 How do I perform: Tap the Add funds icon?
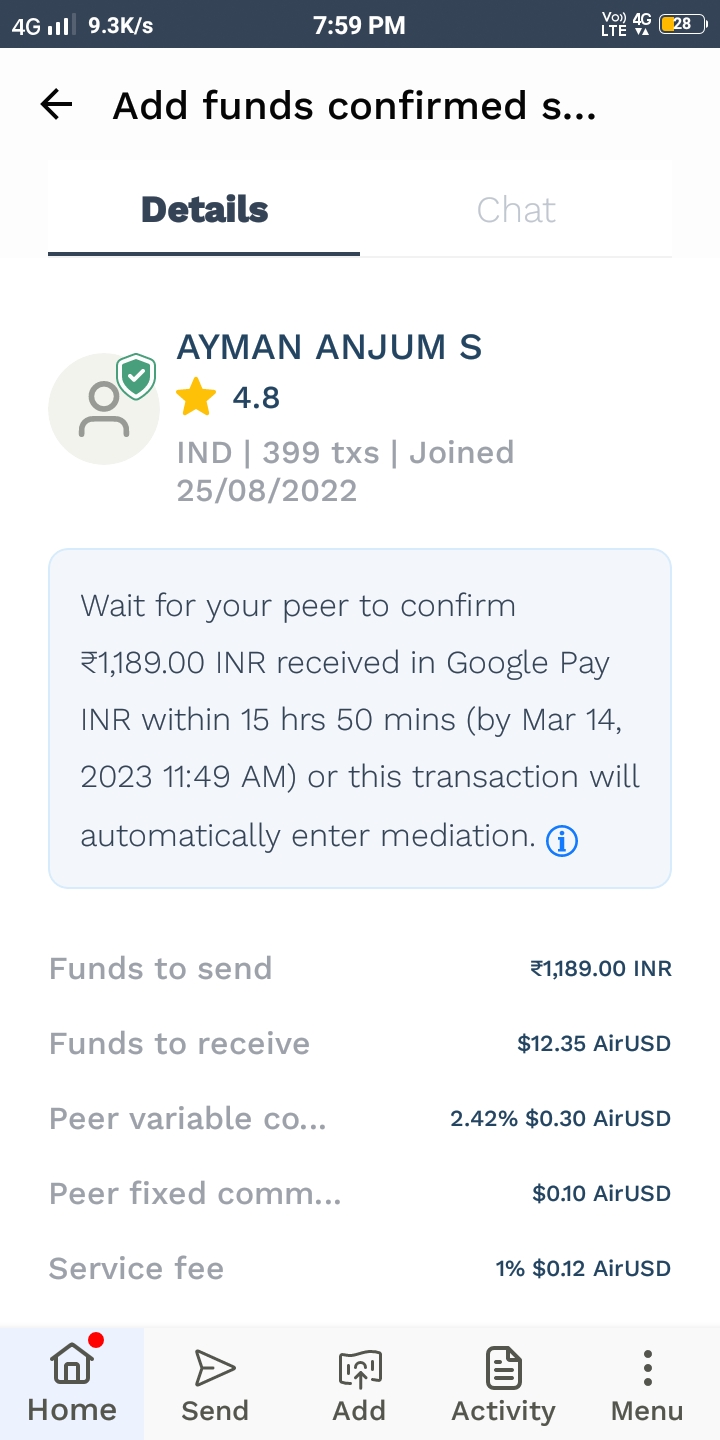click(x=359, y=1369)
